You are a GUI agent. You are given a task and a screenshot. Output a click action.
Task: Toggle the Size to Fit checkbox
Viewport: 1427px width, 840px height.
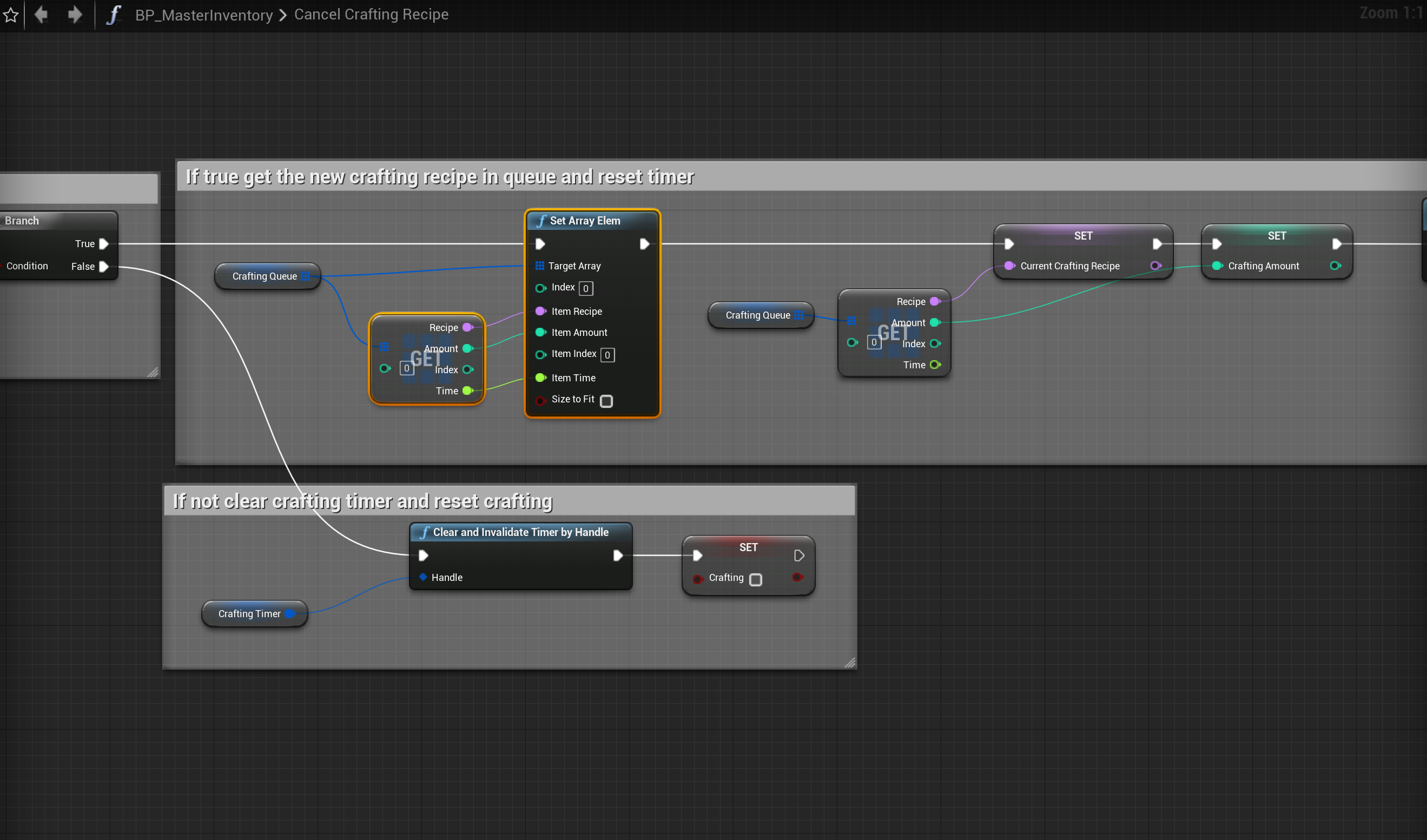606,401
